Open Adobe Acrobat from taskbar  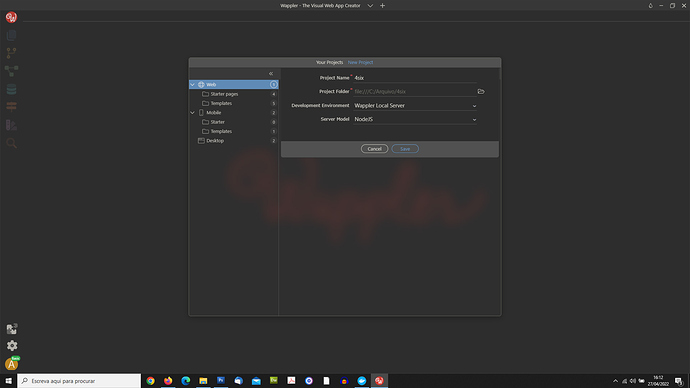click(291, 381)
